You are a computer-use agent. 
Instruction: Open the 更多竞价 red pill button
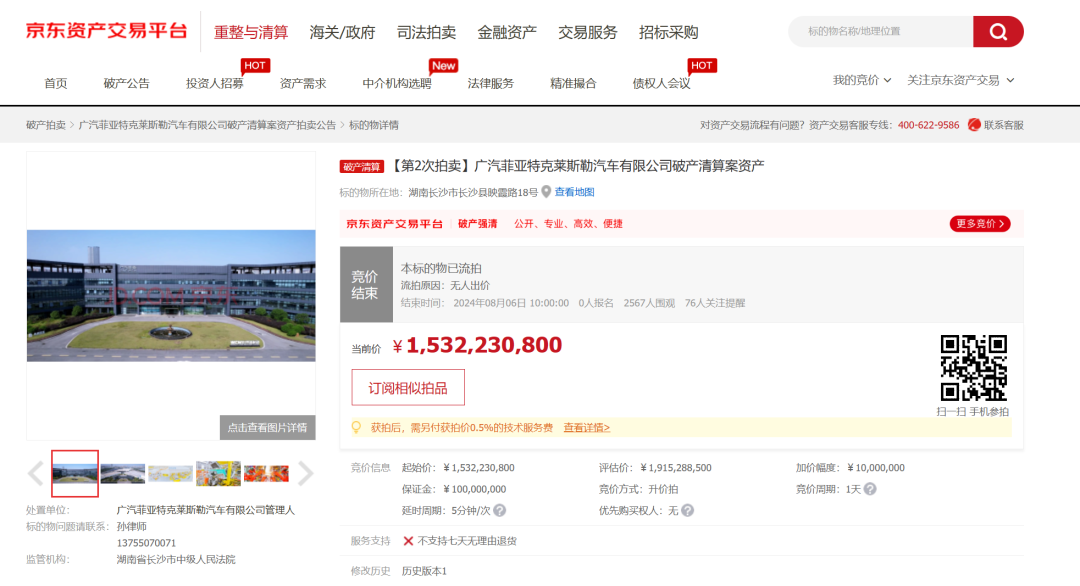click(x=979, y=224)
